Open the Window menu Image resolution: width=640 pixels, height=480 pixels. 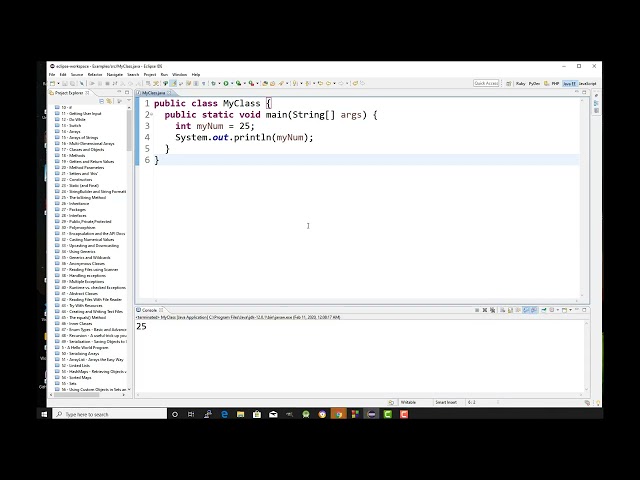click(180, 75)
